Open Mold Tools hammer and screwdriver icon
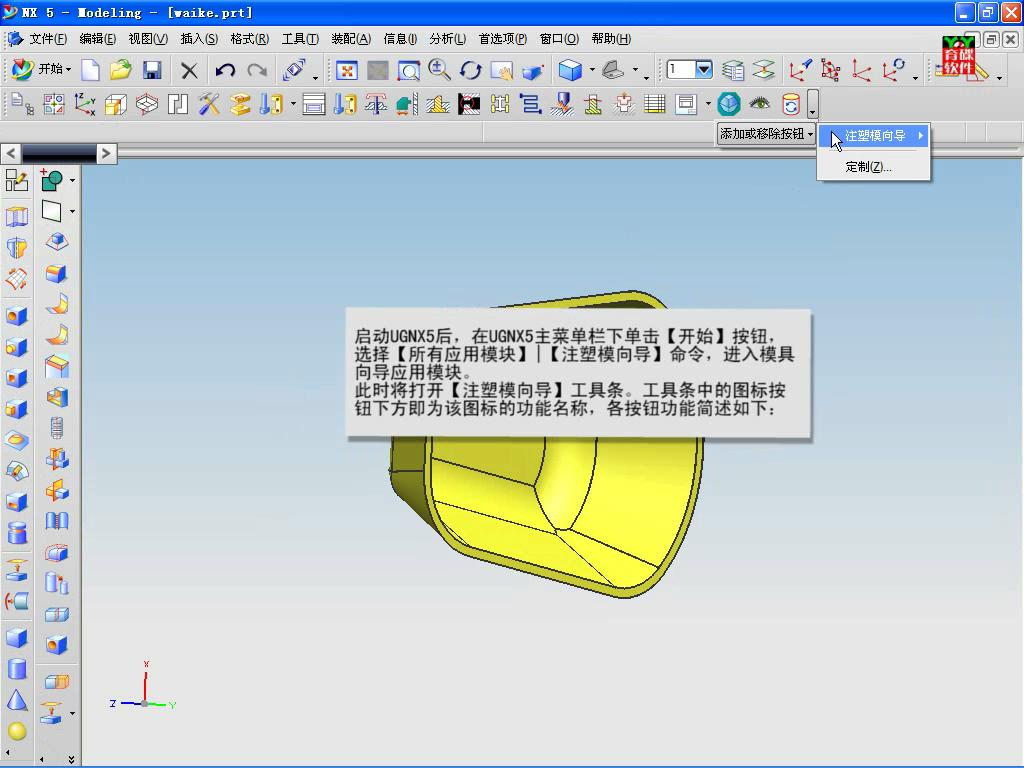Image resolution: width=1024 pixels, height=768 pixels. (x=209, y=104)
